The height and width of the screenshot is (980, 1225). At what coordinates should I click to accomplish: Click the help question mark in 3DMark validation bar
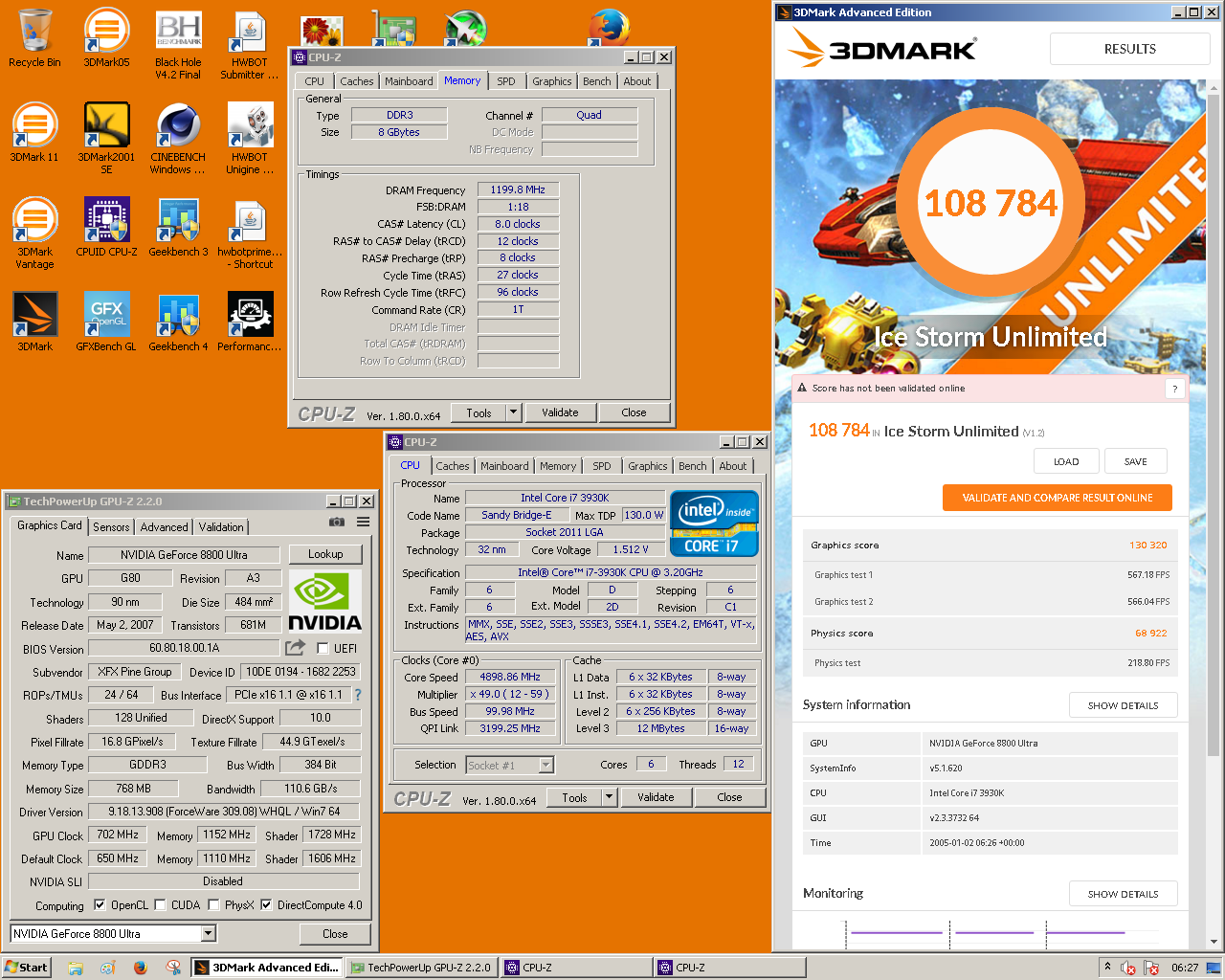click(1175, 389)
